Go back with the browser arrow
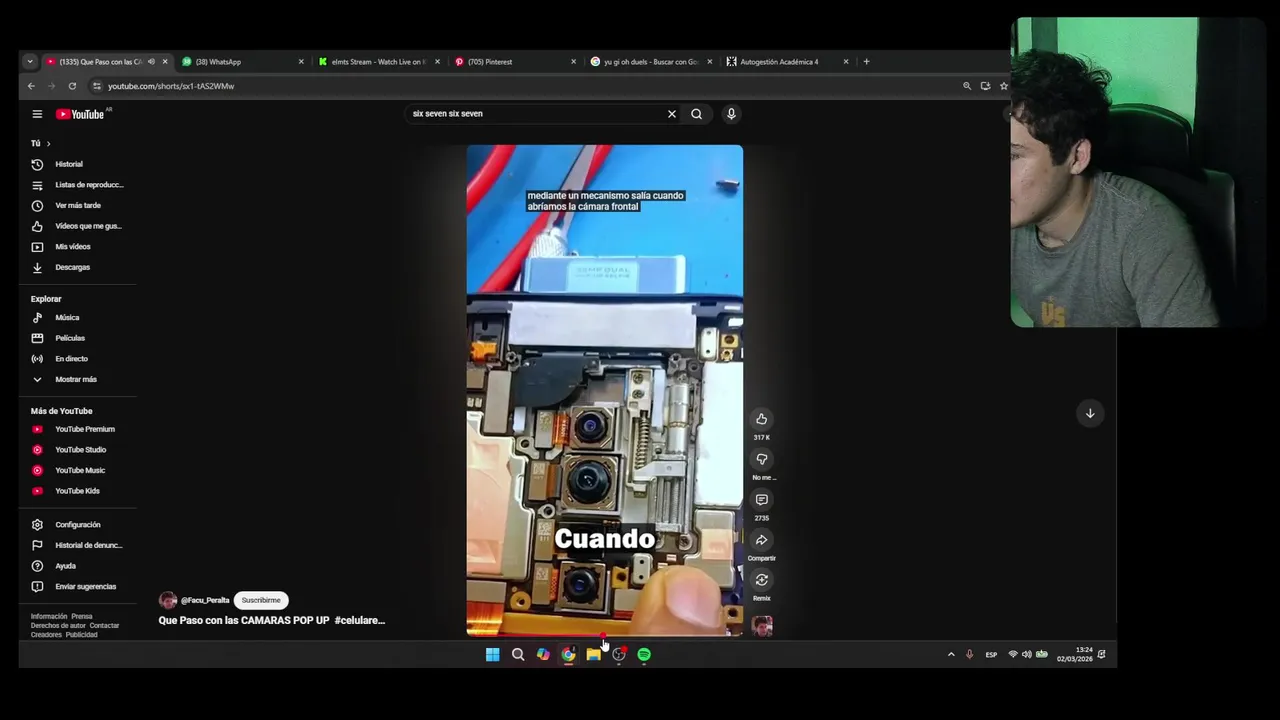This screenshot has width=1280, height=720. [31, 86]
